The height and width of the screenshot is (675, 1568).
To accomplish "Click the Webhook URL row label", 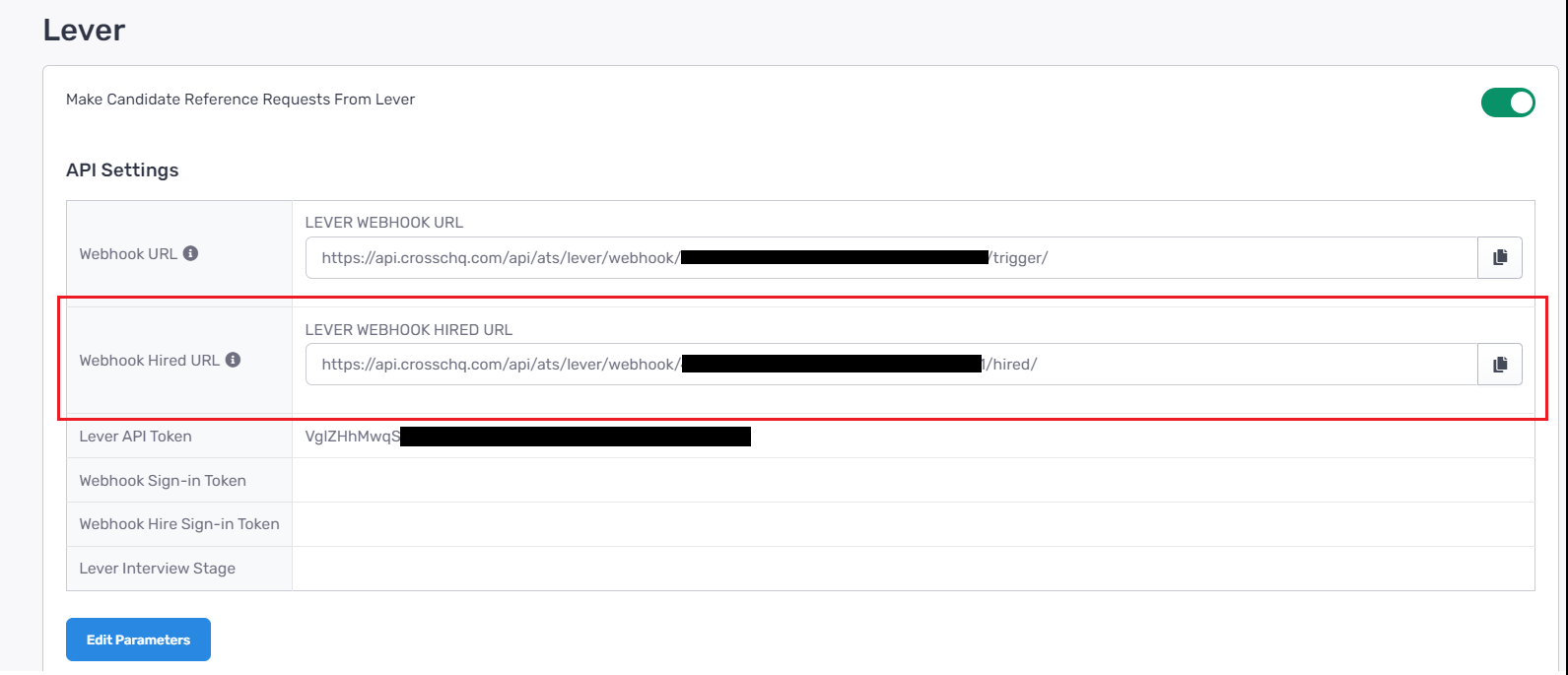I will (x=128, y=253).
